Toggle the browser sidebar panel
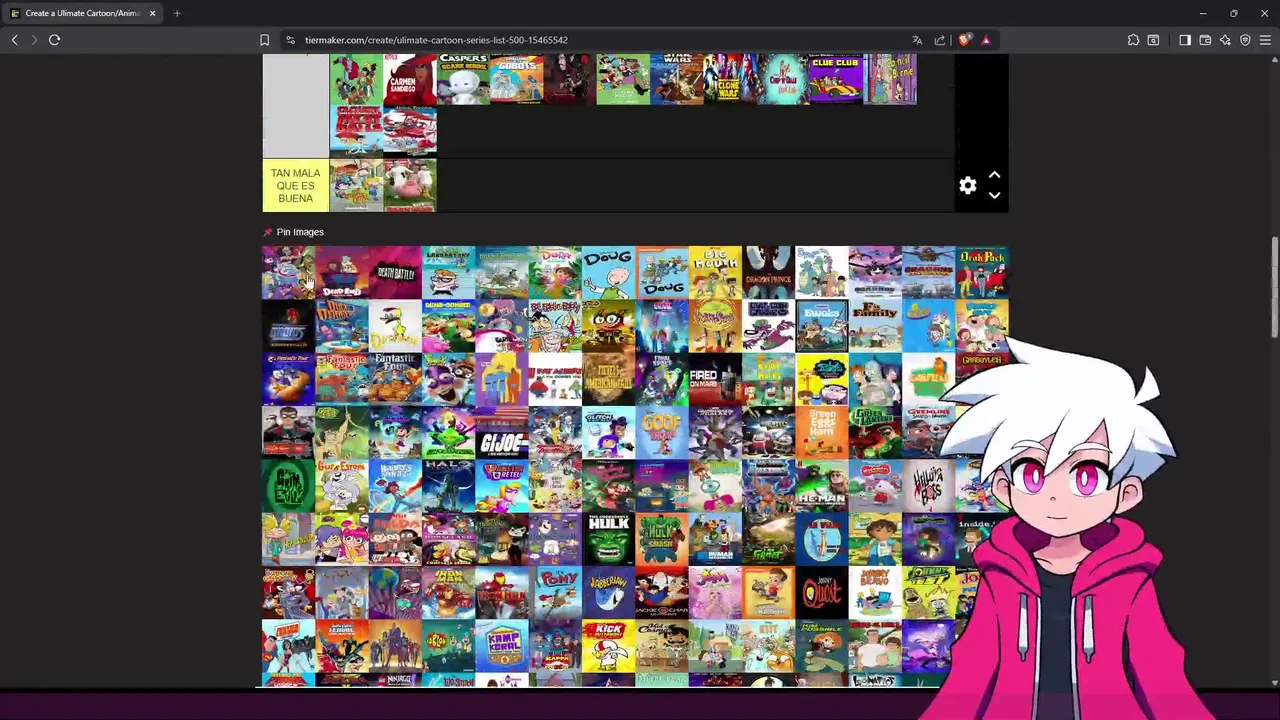Viewport: 1280px width, 720px height. click(x=1185, y=40)
